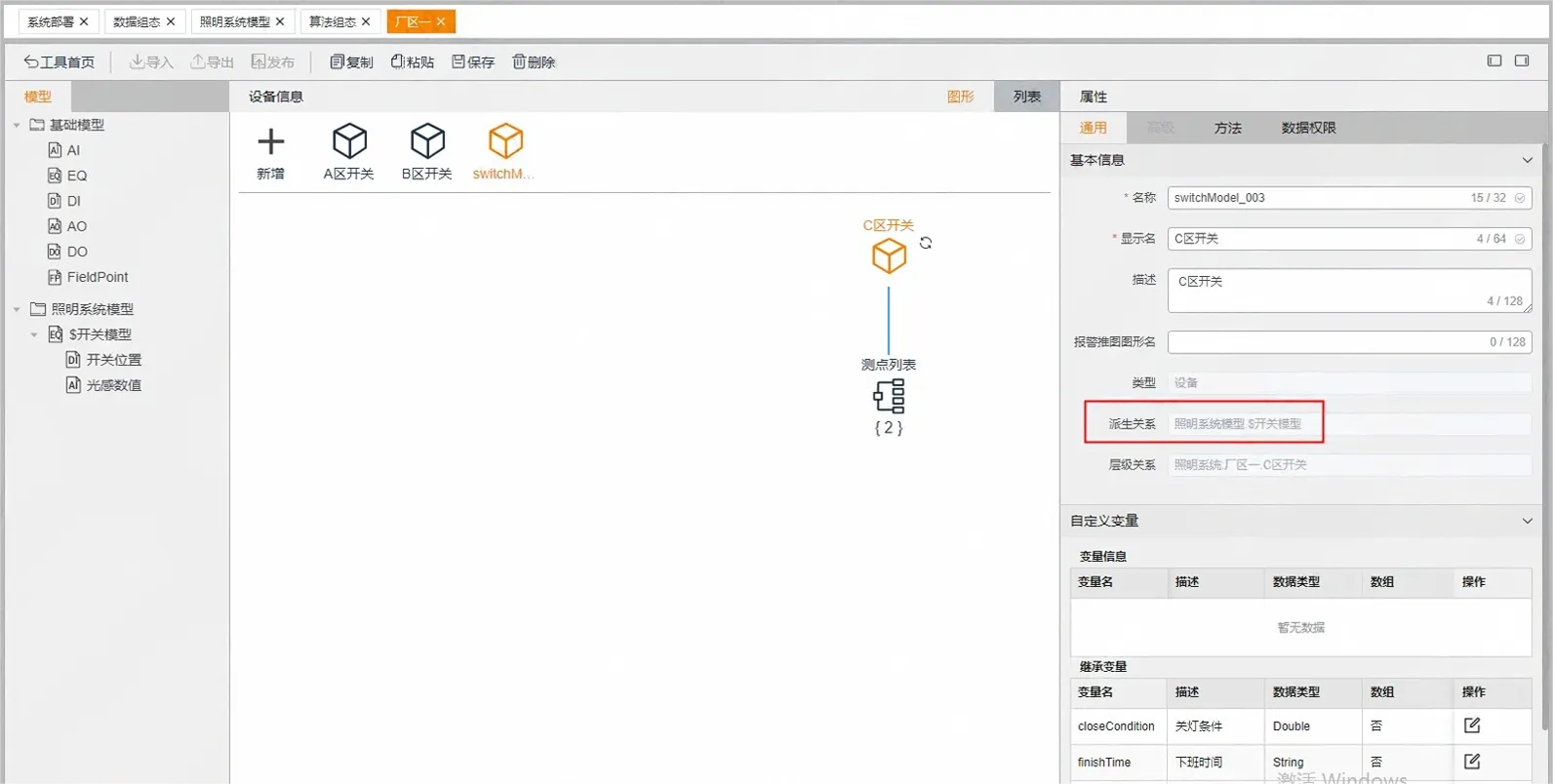Click the right panel layout toggle icon

click(x=1522, y=60)
